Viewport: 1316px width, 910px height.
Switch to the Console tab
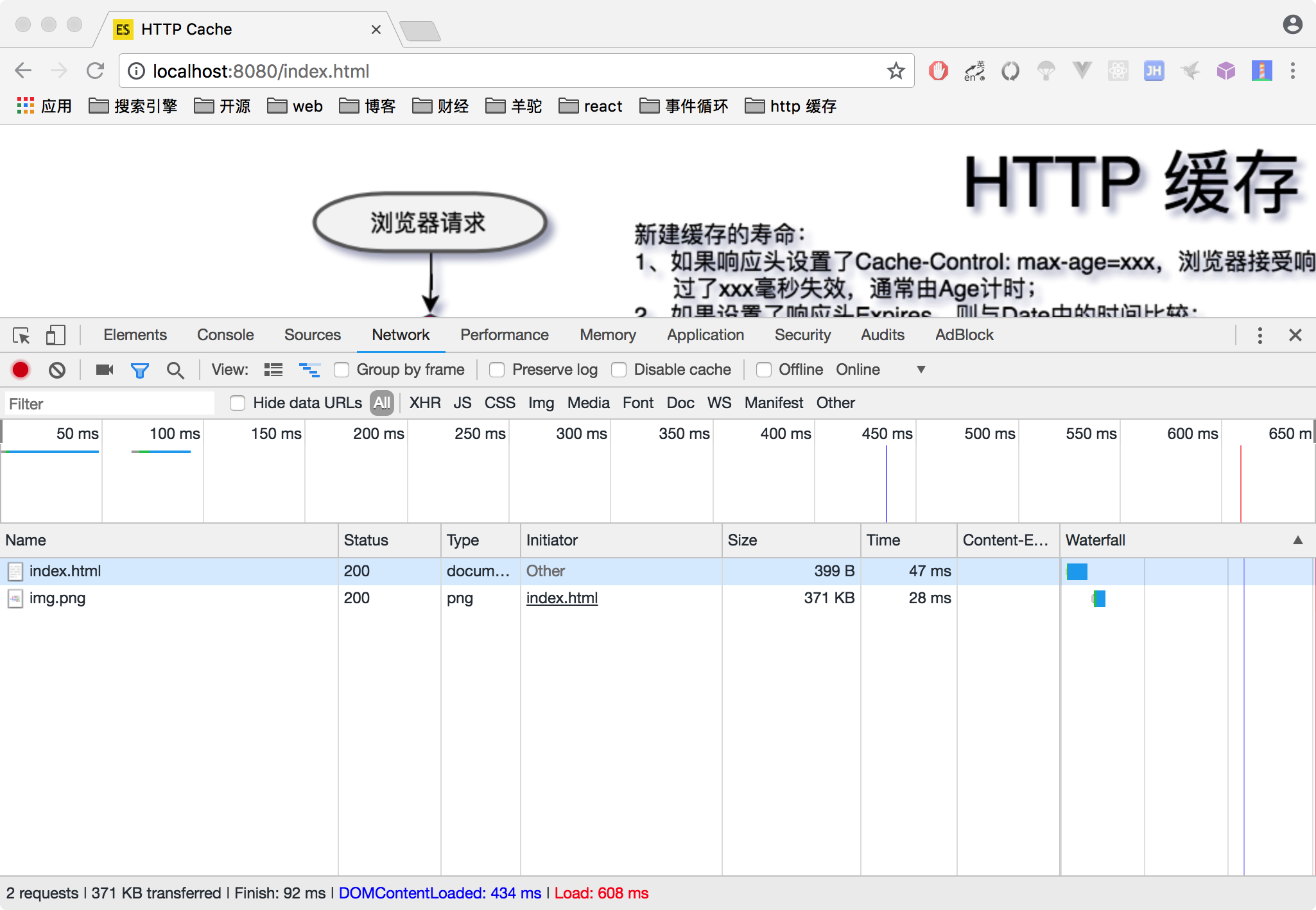click(x=225, y=335)
